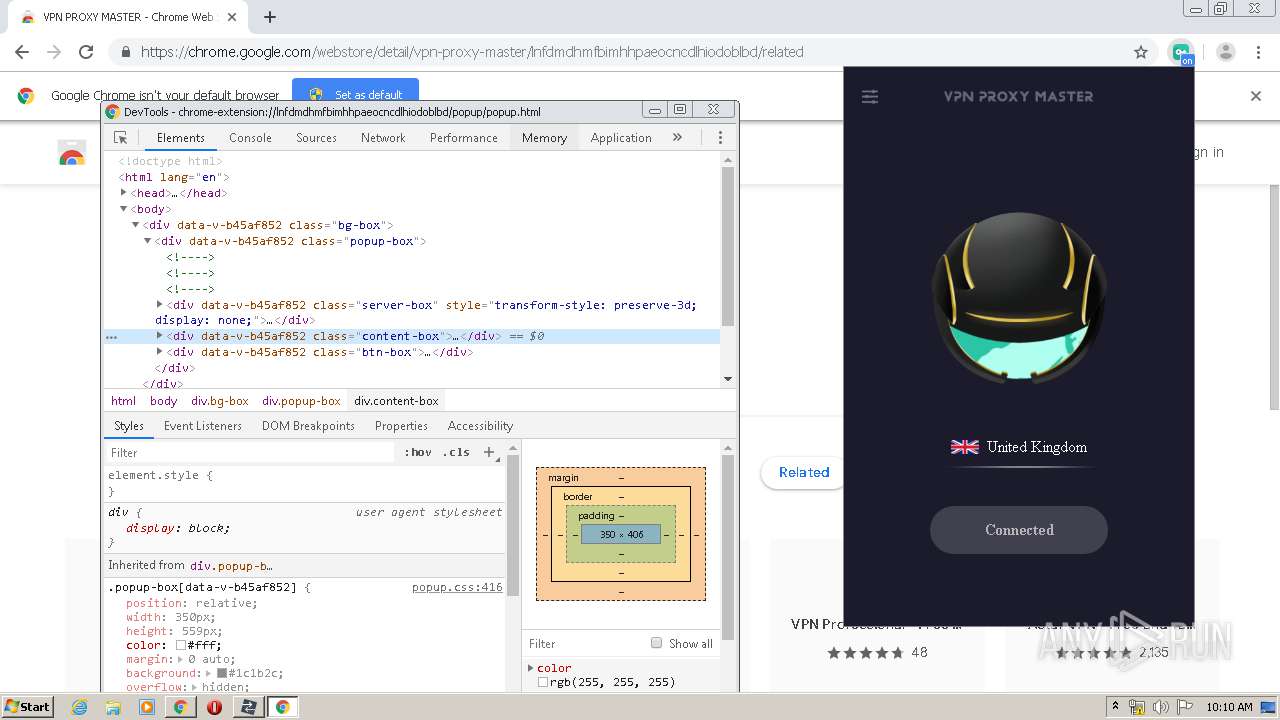Image resolution: width=1280 pixels, height=720 pixels.
Task: Open the popup.css:416 source link
Action: click(457, 587)
